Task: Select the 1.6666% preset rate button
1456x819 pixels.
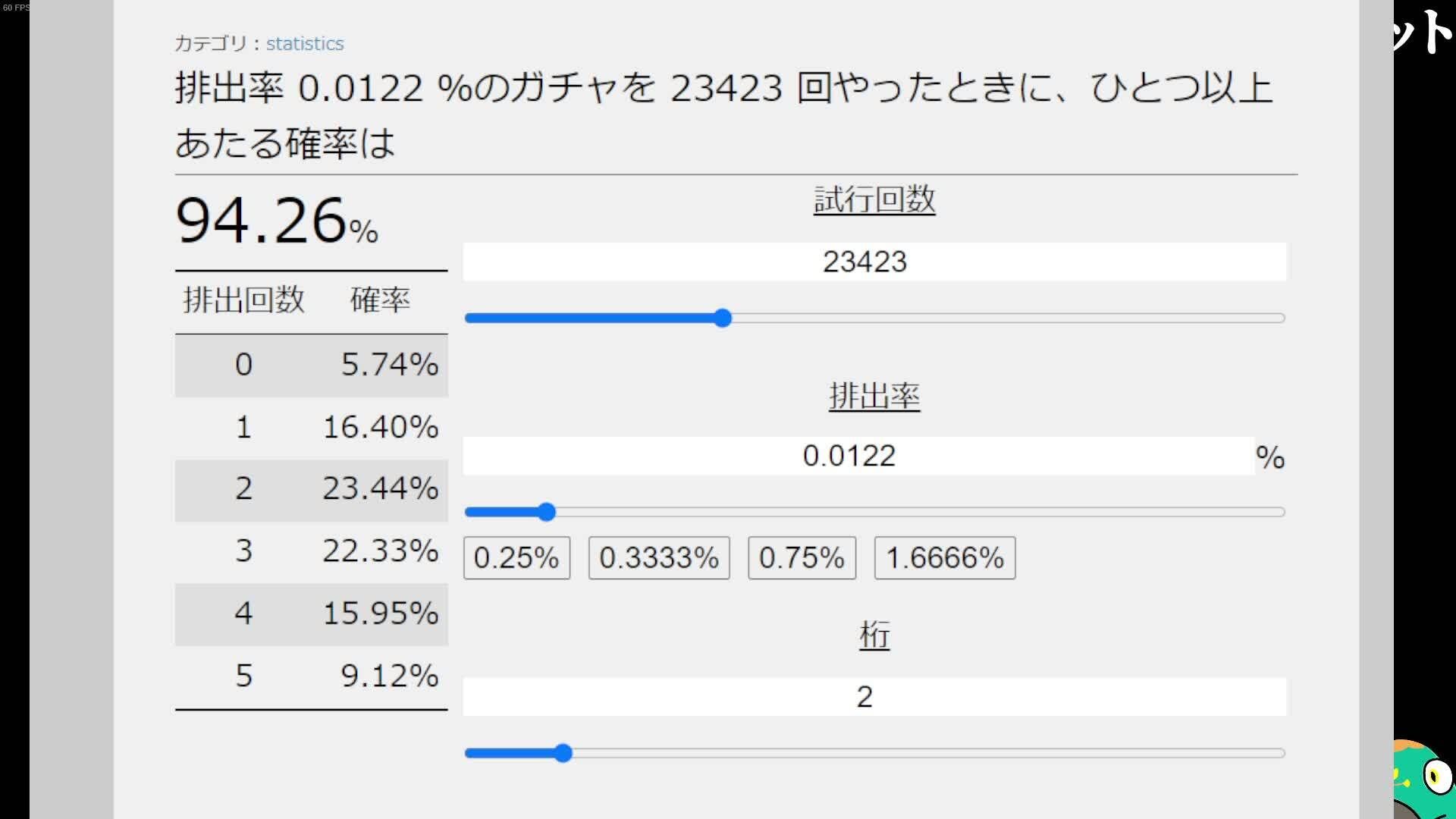Action: point(944,557)
